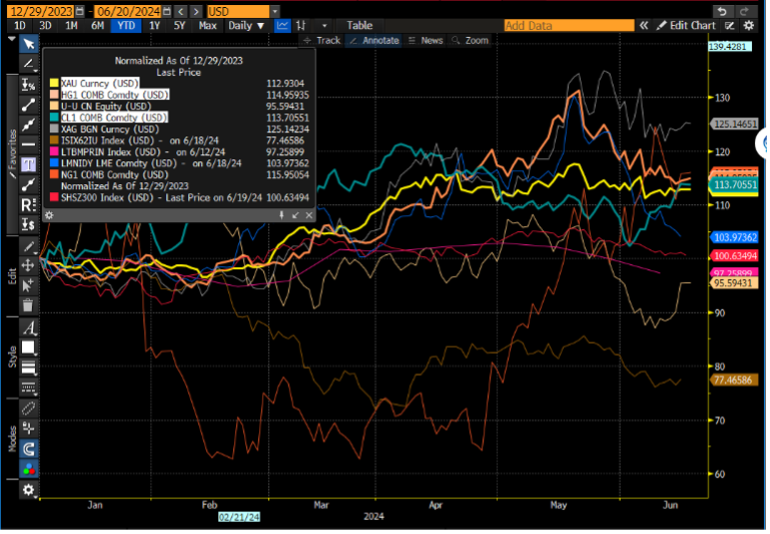The width and height of the screenshot is (770, 534).
Task: Toggle the magnet snap mode
Action: [29, 449]
